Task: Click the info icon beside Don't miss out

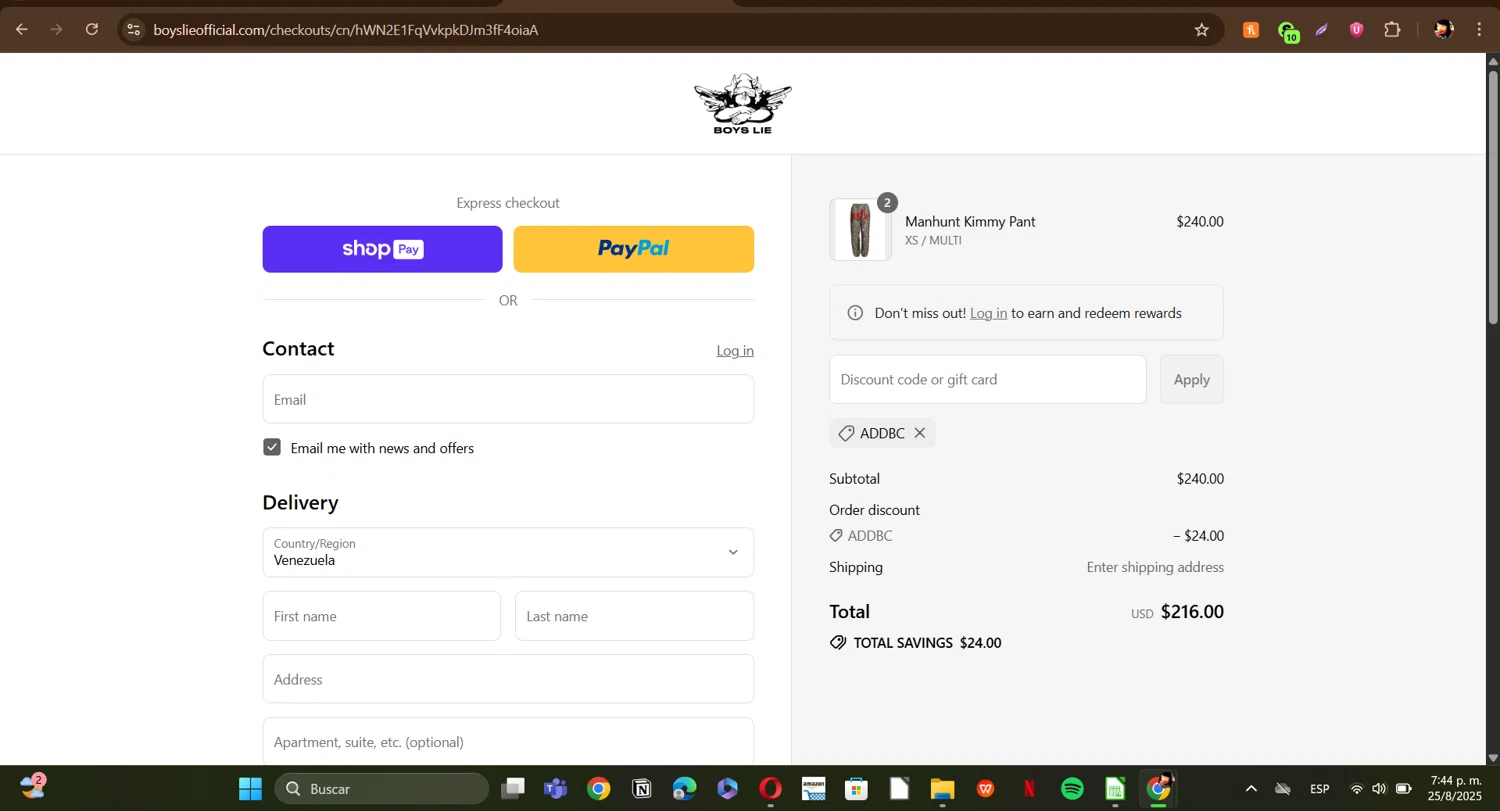Action: [855, 313]
